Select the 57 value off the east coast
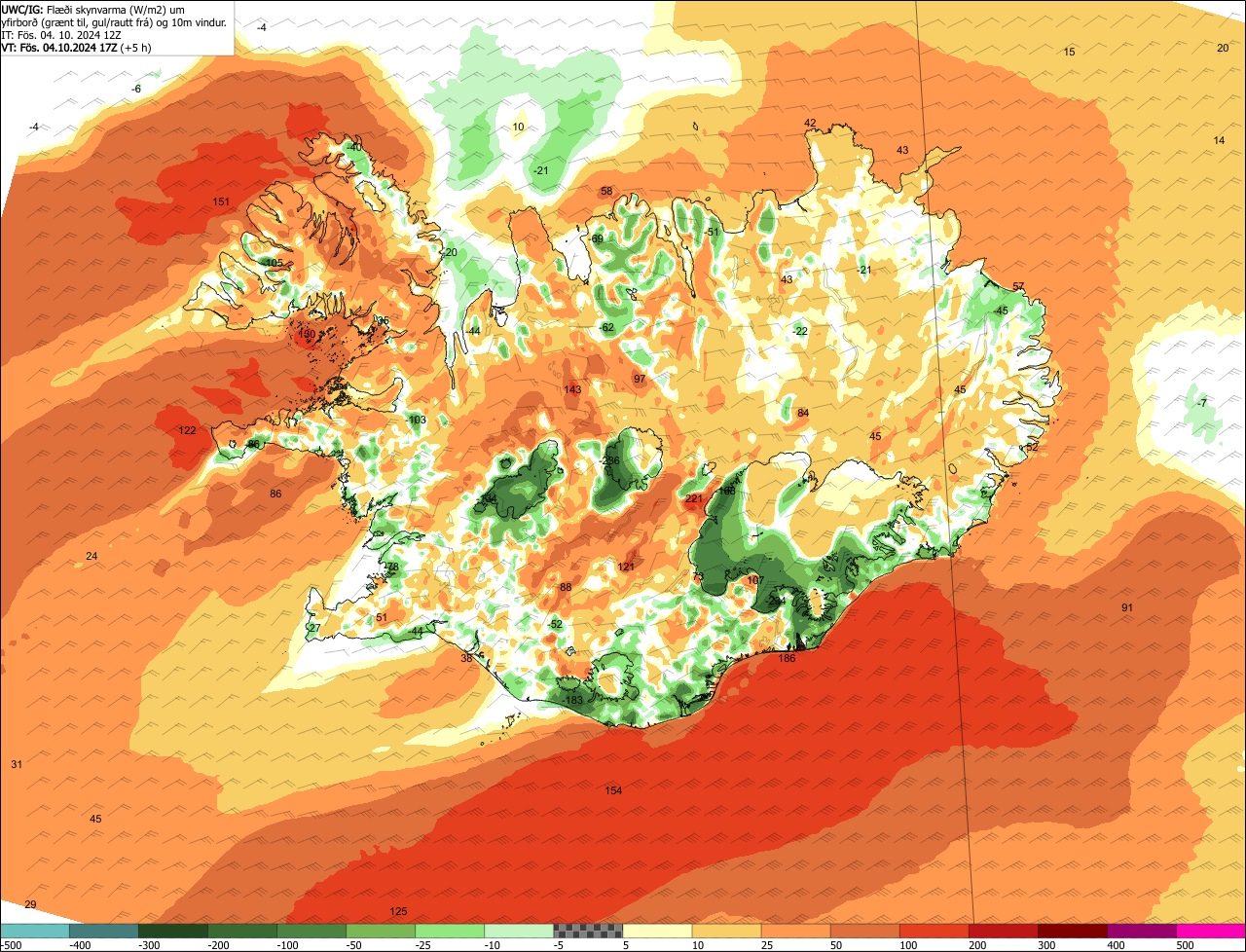 pyautogui.click(x=1018, y=286)
